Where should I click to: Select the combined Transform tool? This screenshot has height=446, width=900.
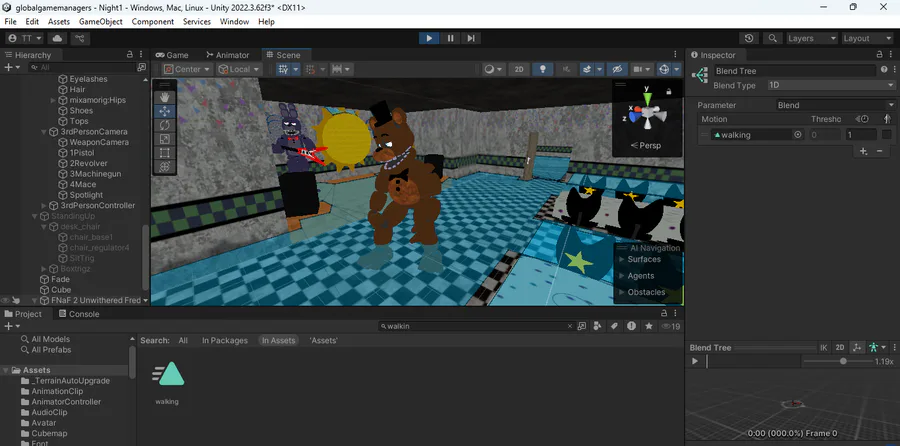[164, 166]
